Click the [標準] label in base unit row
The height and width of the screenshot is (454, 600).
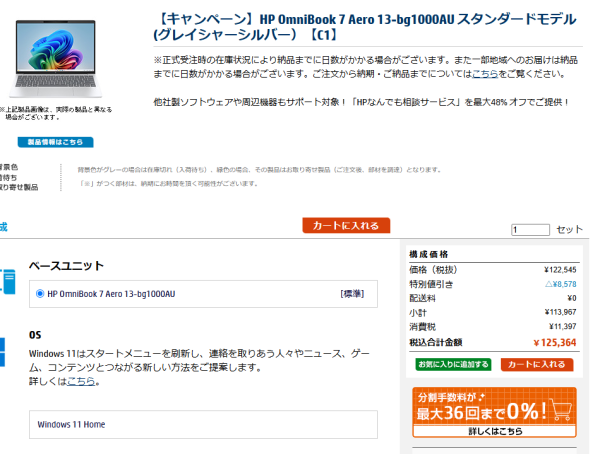pyautogui.click(x=352, y=294)
